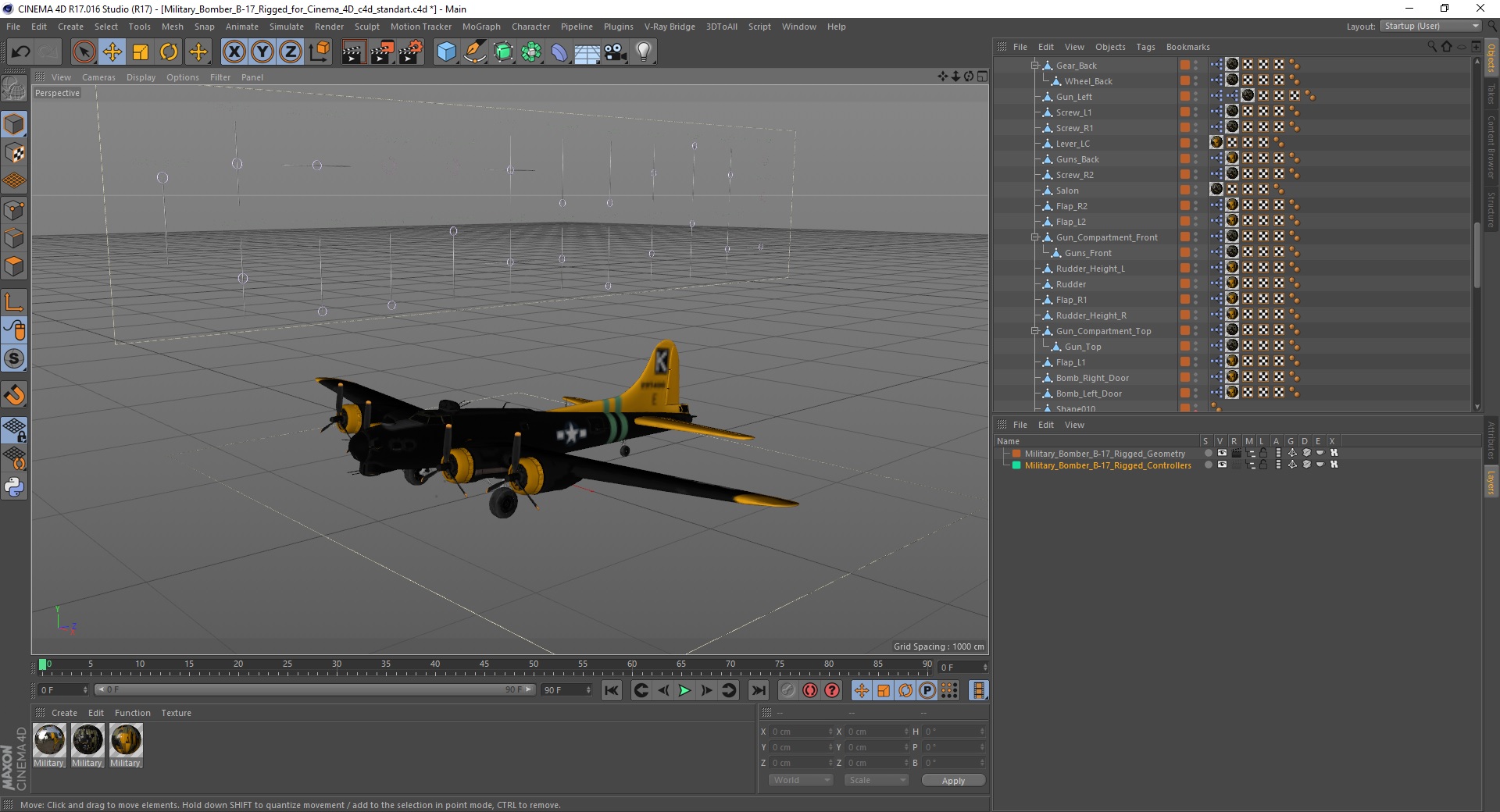
Task: Open the MoGraph menu
Action: 481,27
